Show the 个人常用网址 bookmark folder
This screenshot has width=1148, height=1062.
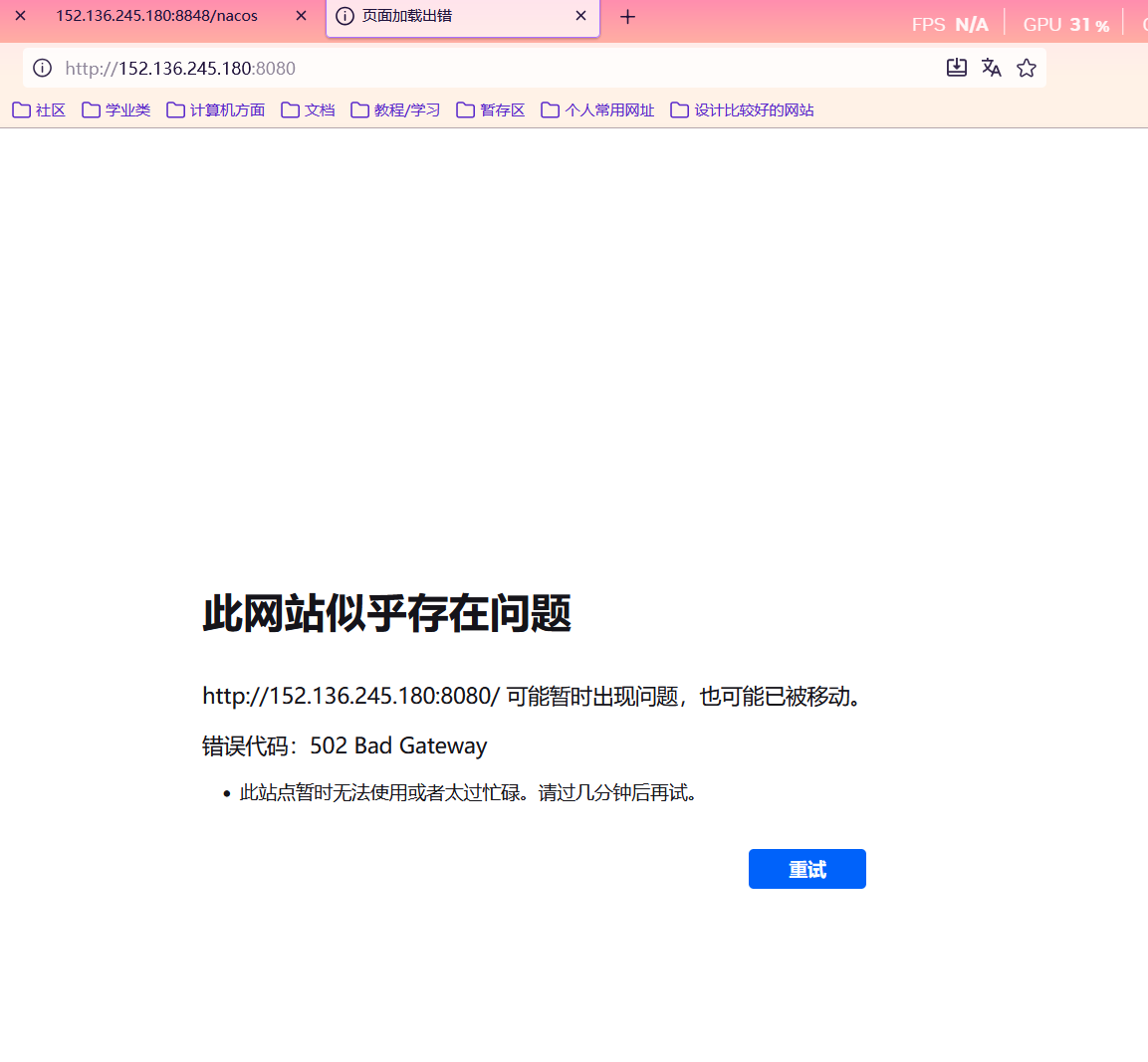597,110
